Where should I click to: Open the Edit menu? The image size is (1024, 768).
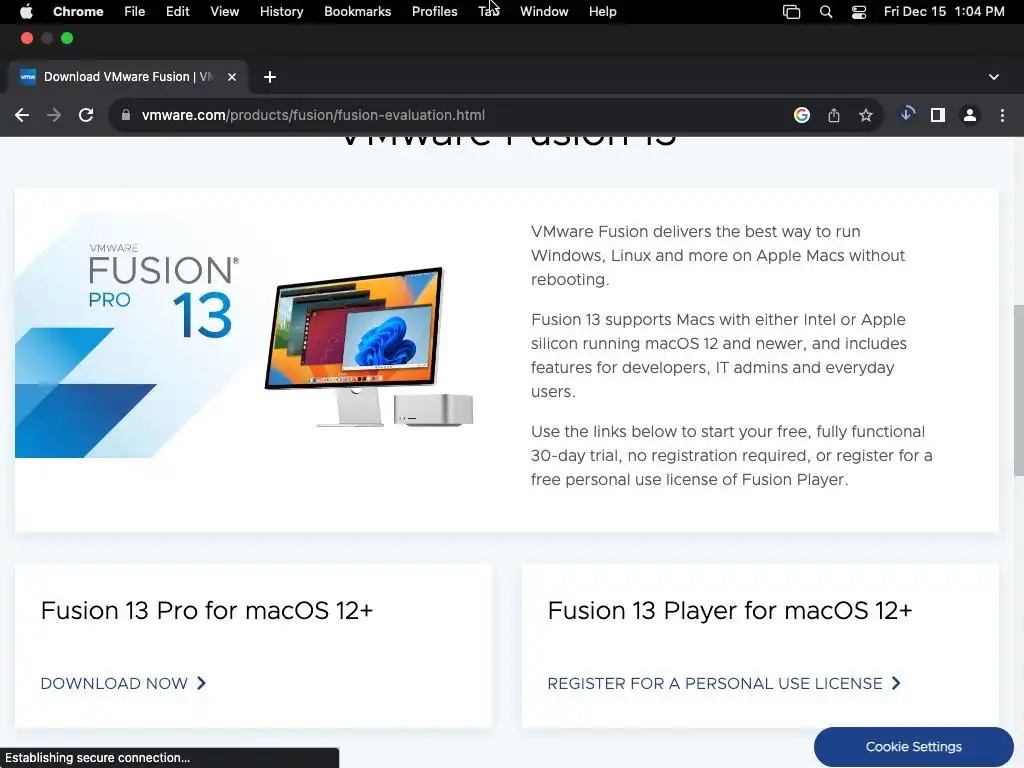[x=177, y=11]
